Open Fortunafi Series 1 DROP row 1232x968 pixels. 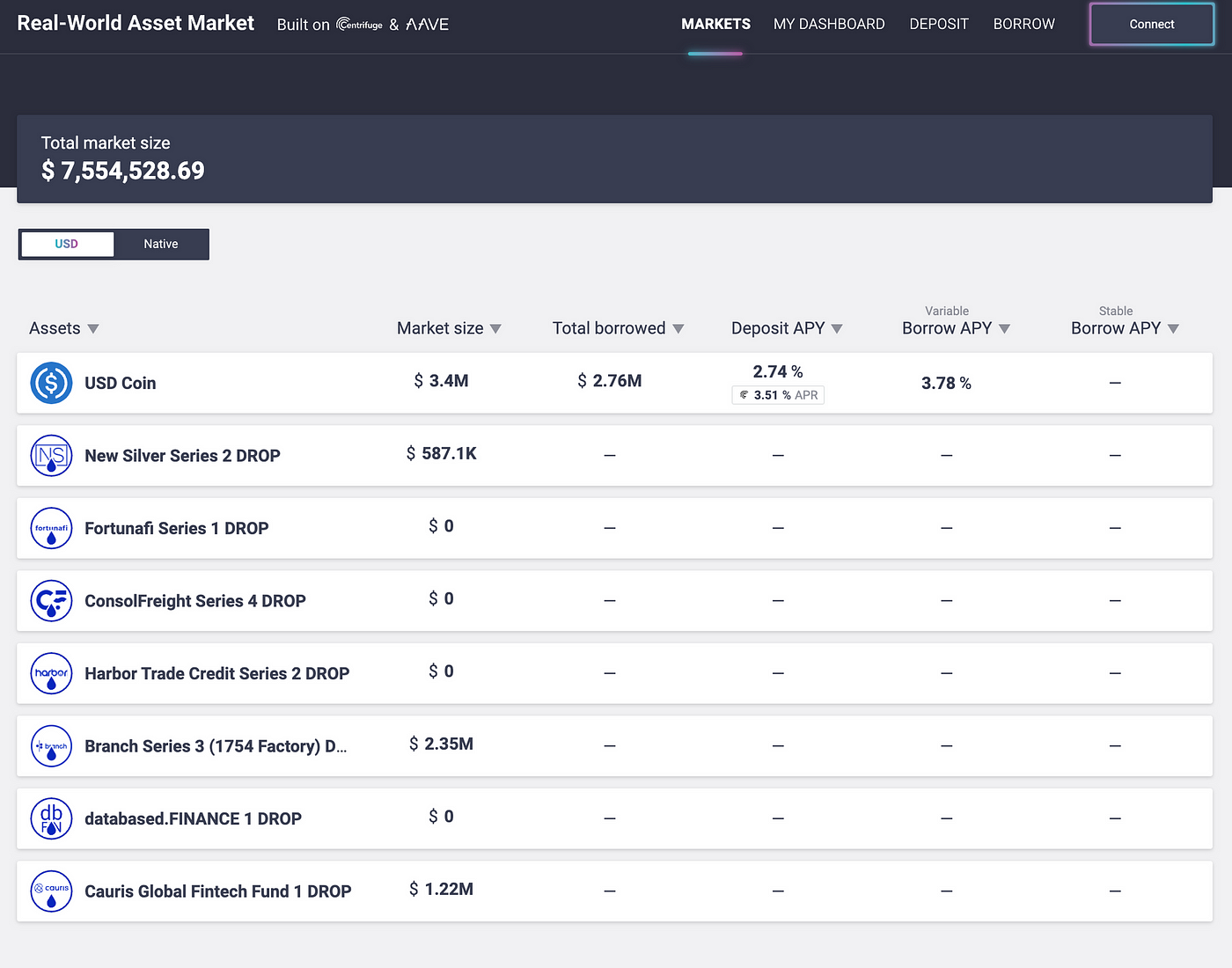point(614,528)
